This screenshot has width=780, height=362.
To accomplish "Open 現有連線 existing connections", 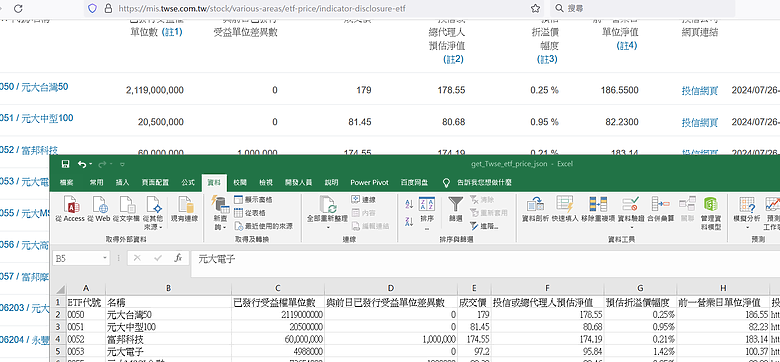I will click(185, 209).
